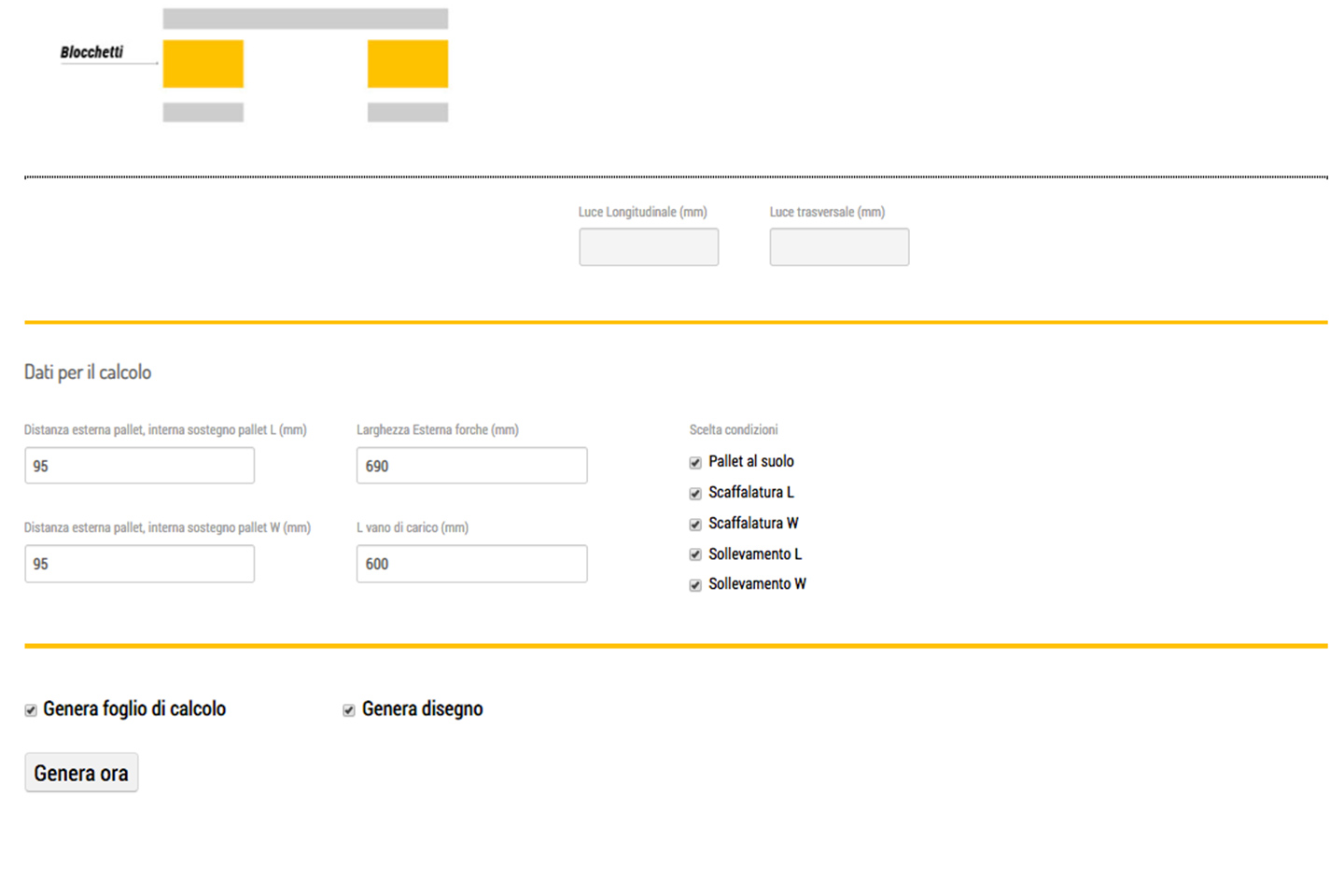Uncheck the Pallet al suolo checkbox
Image resolution: width=1344 pixels, height=896 pixels.
[695, 463]
